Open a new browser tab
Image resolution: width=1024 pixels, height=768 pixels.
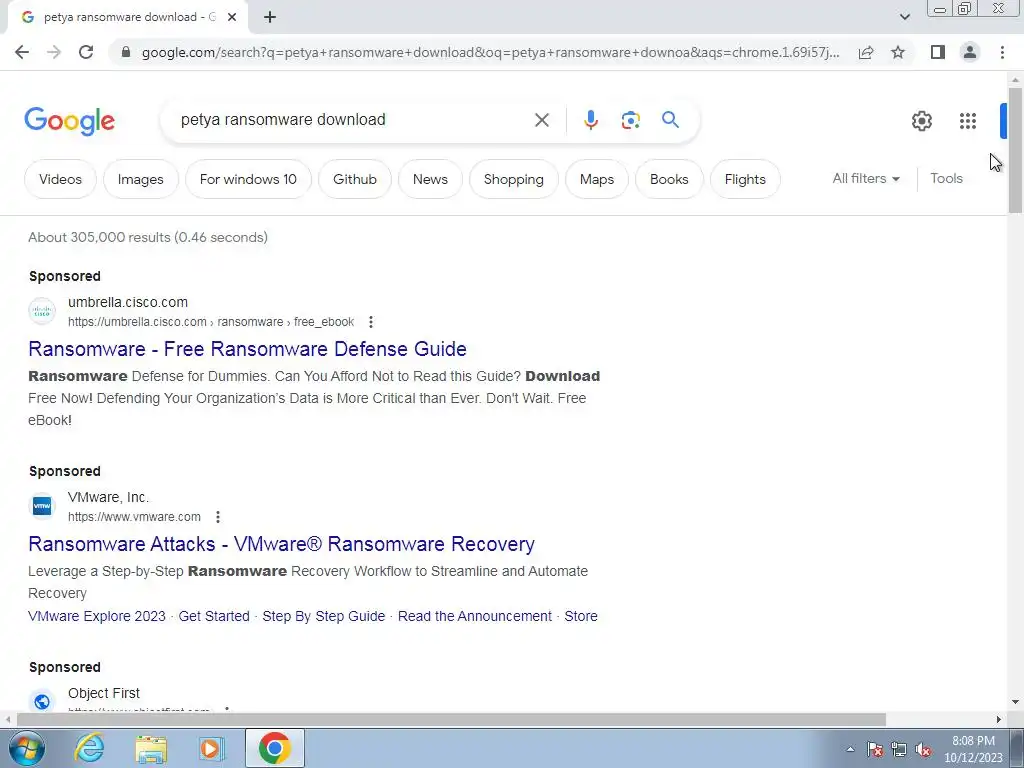tap(270, 18)
